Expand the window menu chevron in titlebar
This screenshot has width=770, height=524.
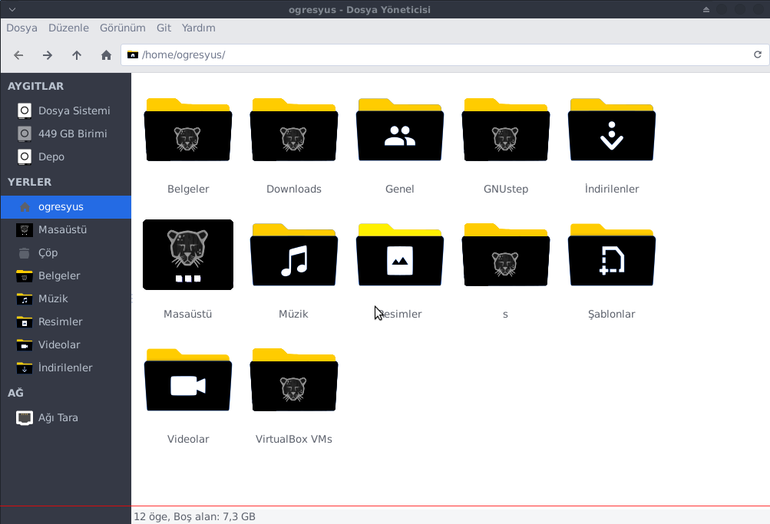pos(12,9)
